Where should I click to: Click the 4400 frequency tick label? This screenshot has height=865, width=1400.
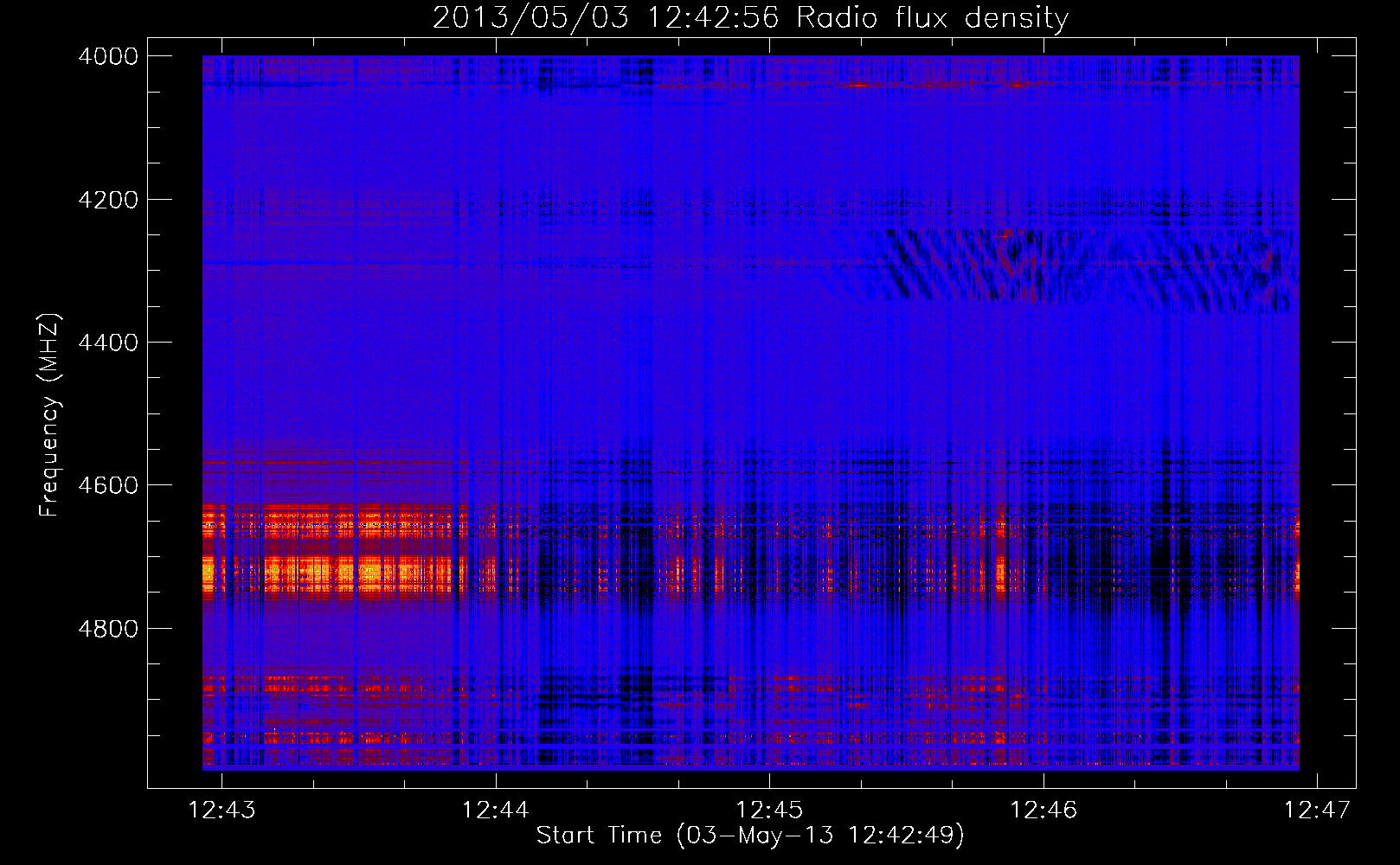click(x=108, y=343)
